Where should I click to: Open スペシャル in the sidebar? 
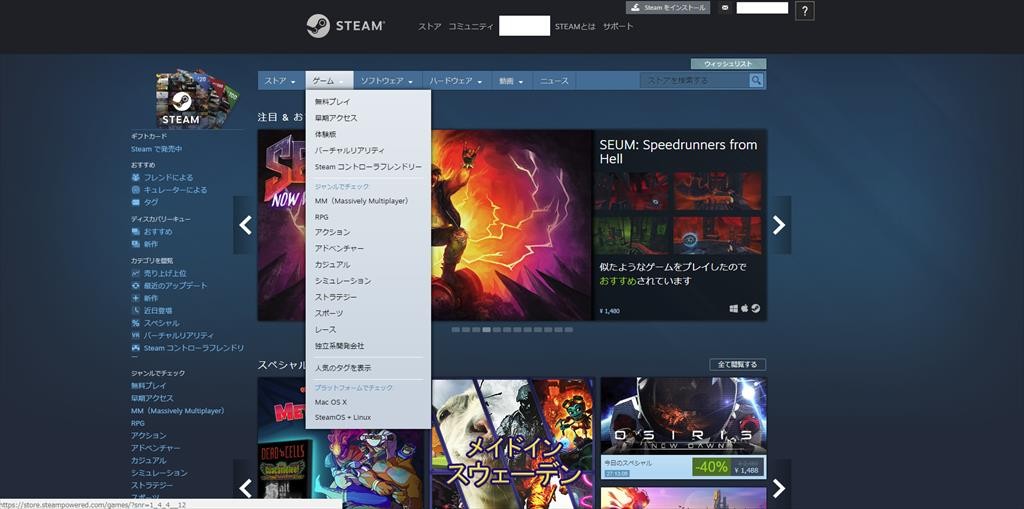click(x=161, y=323)
